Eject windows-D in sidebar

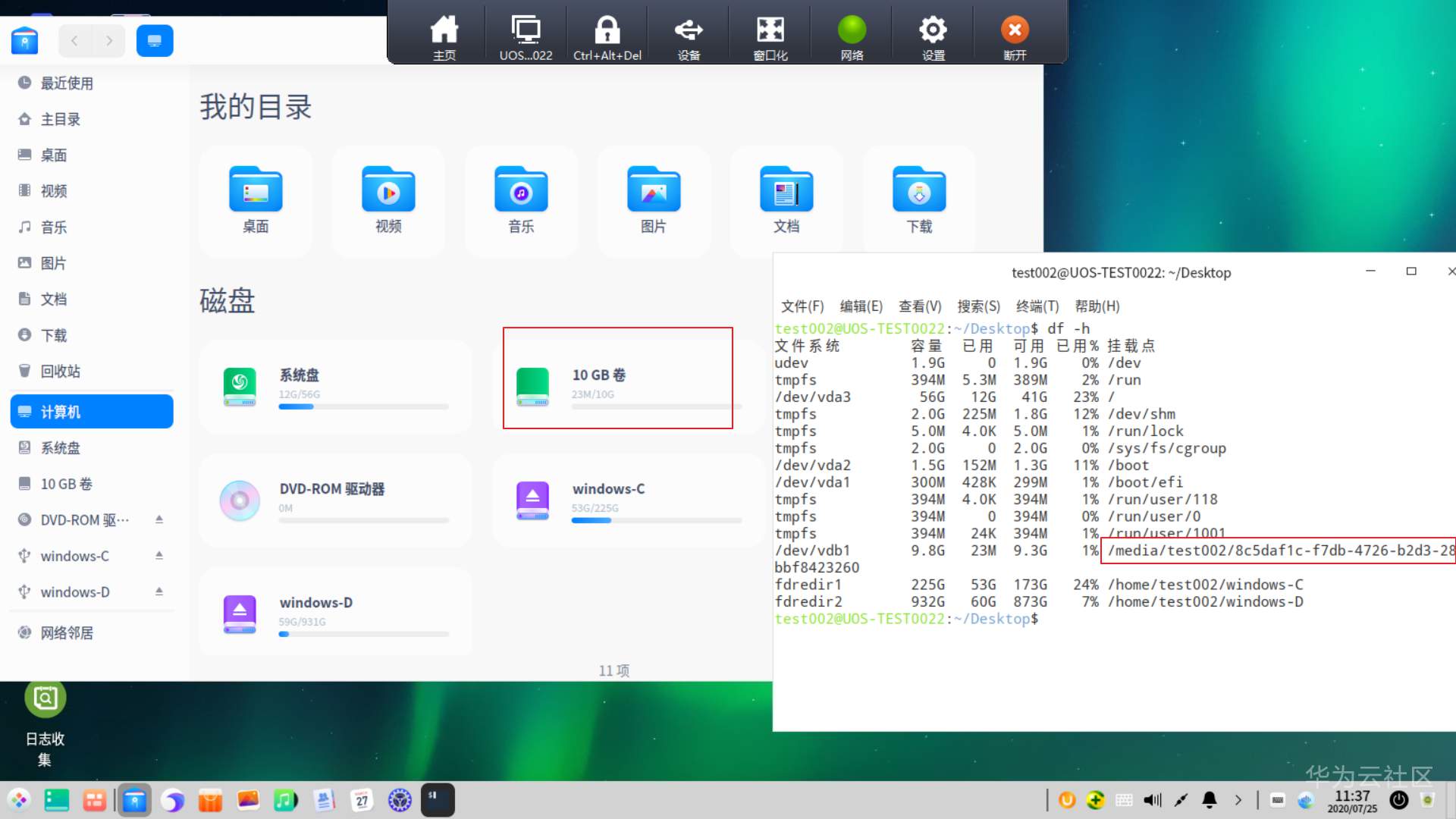[x=159, y=591]
